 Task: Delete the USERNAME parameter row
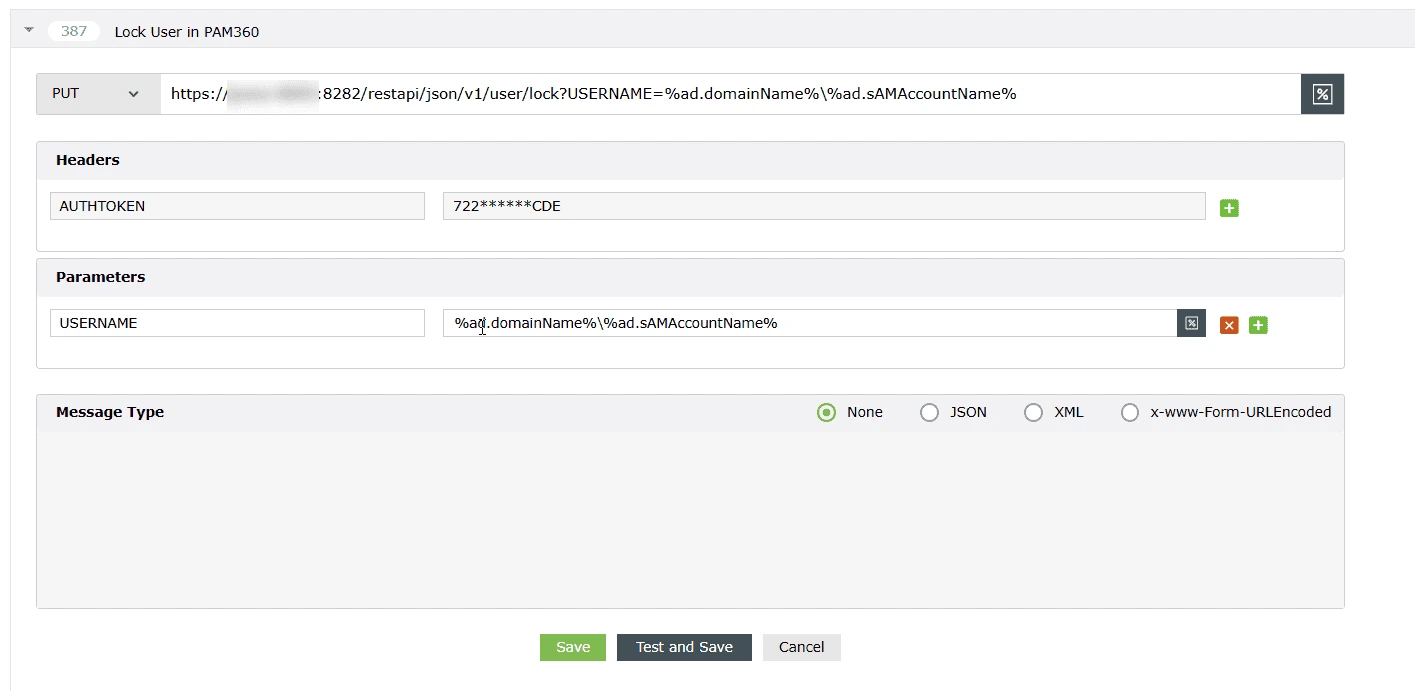[1228, 324]
